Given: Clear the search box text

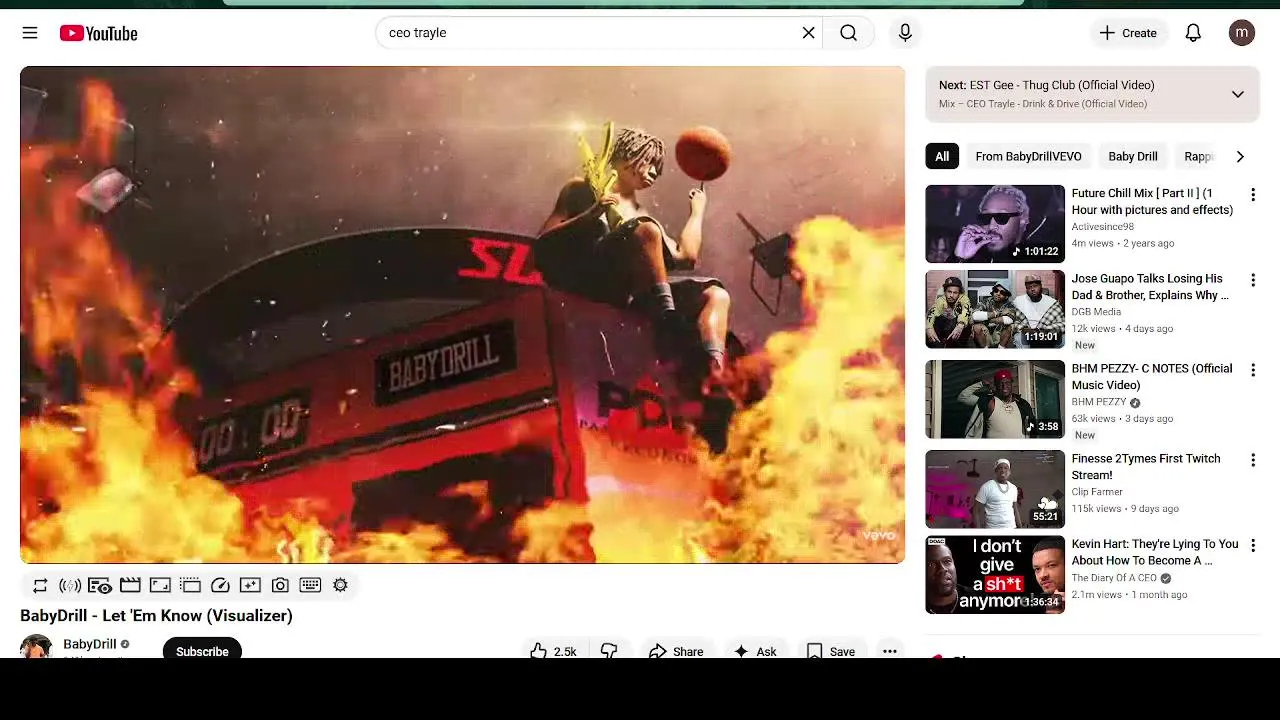Looking at the screenshot, I should click(808, 33).
